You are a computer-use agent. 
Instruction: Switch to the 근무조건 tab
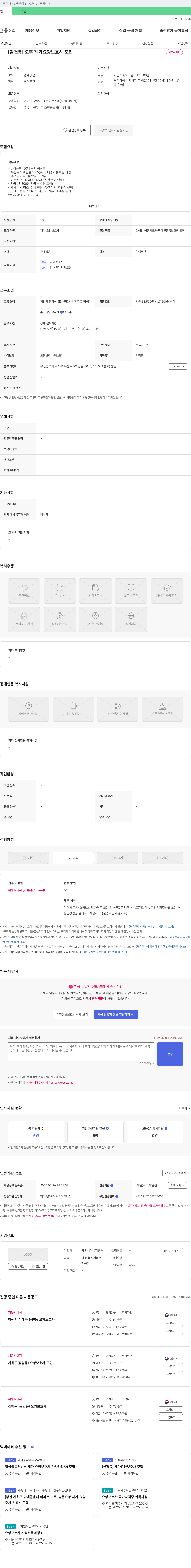(41, 43)
